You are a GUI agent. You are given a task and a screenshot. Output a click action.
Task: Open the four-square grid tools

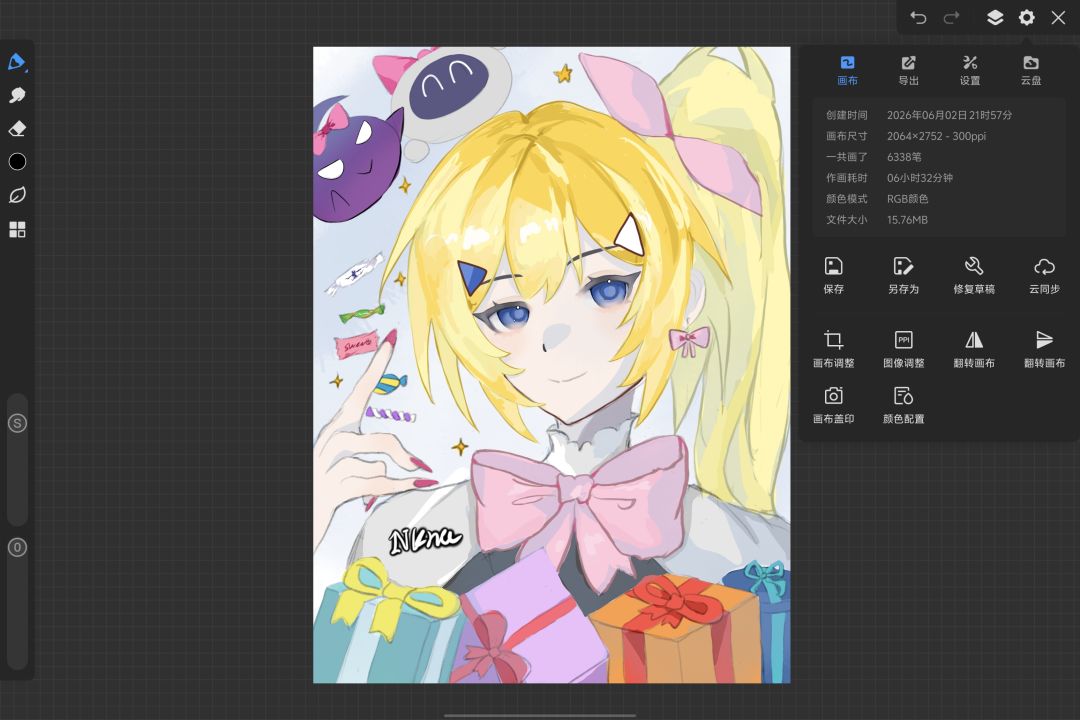[17, 229]
